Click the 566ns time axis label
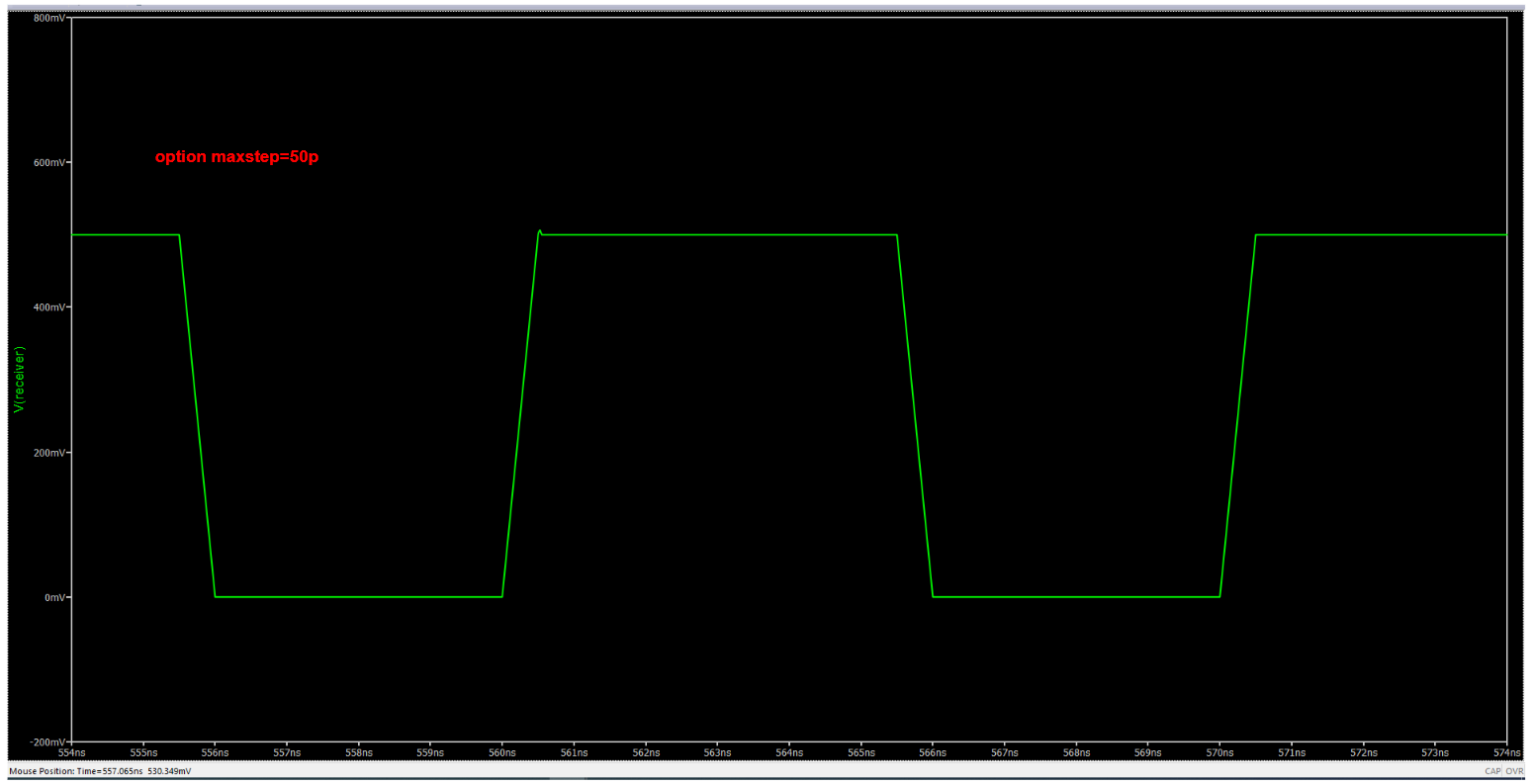This screenshot has height=784, width=1534. tap(933, 753)
